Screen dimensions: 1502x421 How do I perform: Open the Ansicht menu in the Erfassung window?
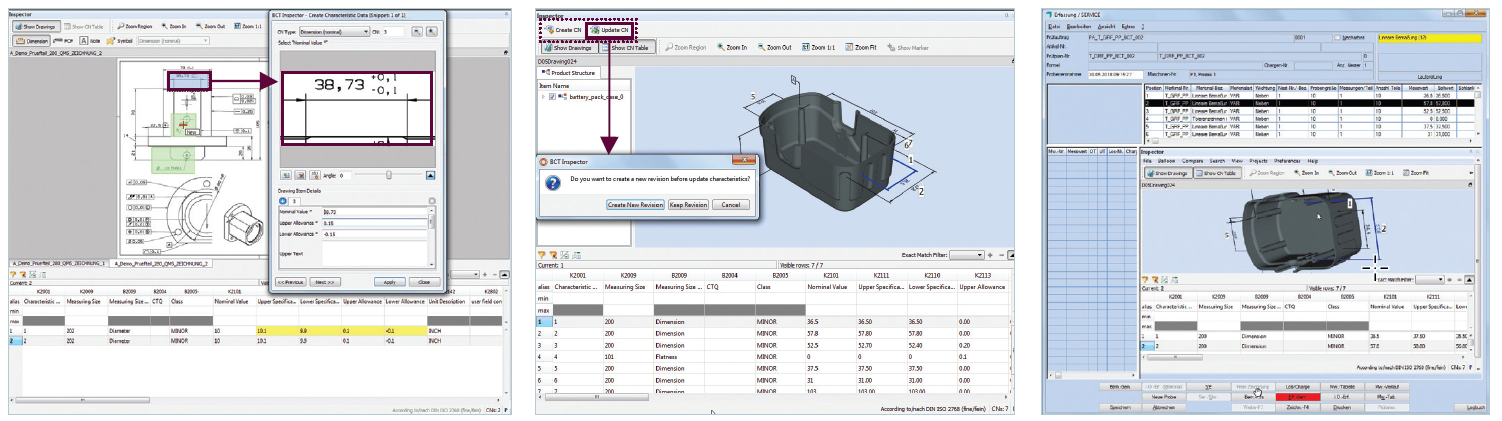(1108, 25)
